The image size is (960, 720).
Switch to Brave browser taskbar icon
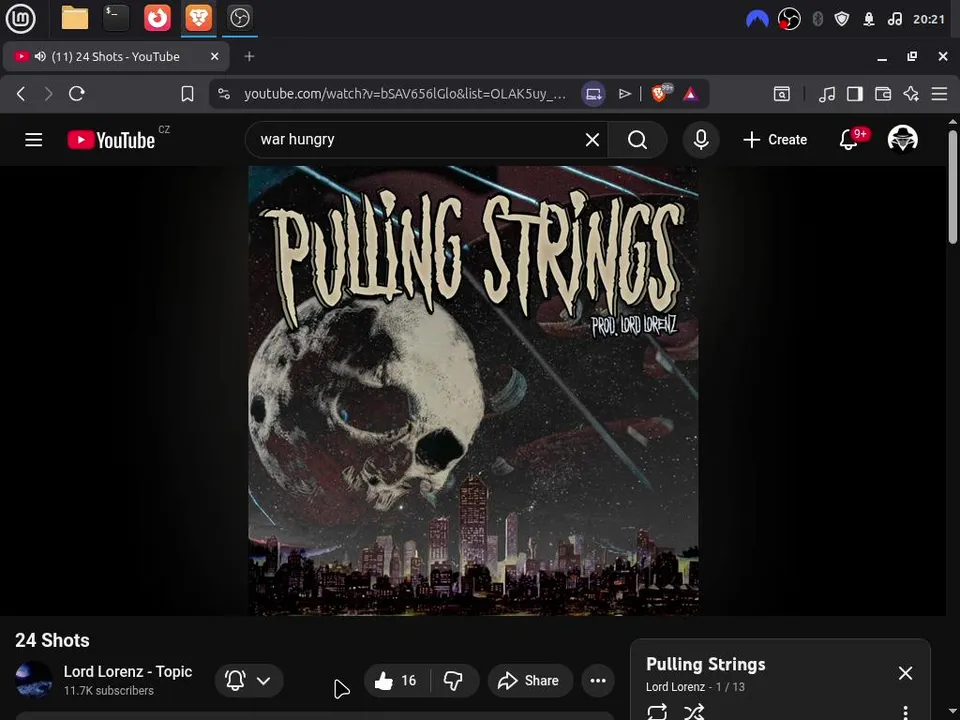[x=198, y=18]
